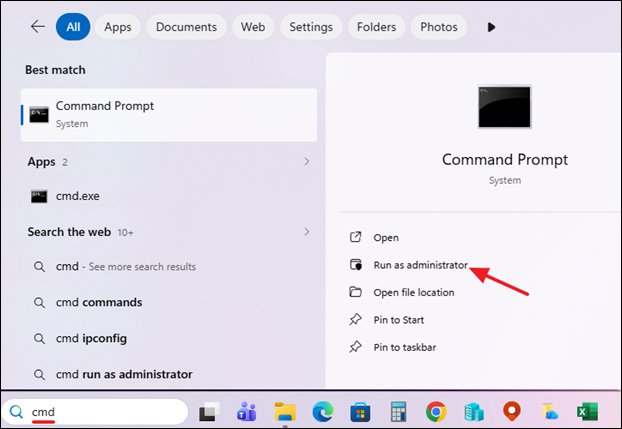Click search icon beside 'cmd run as administrator'

click(39, 375)
